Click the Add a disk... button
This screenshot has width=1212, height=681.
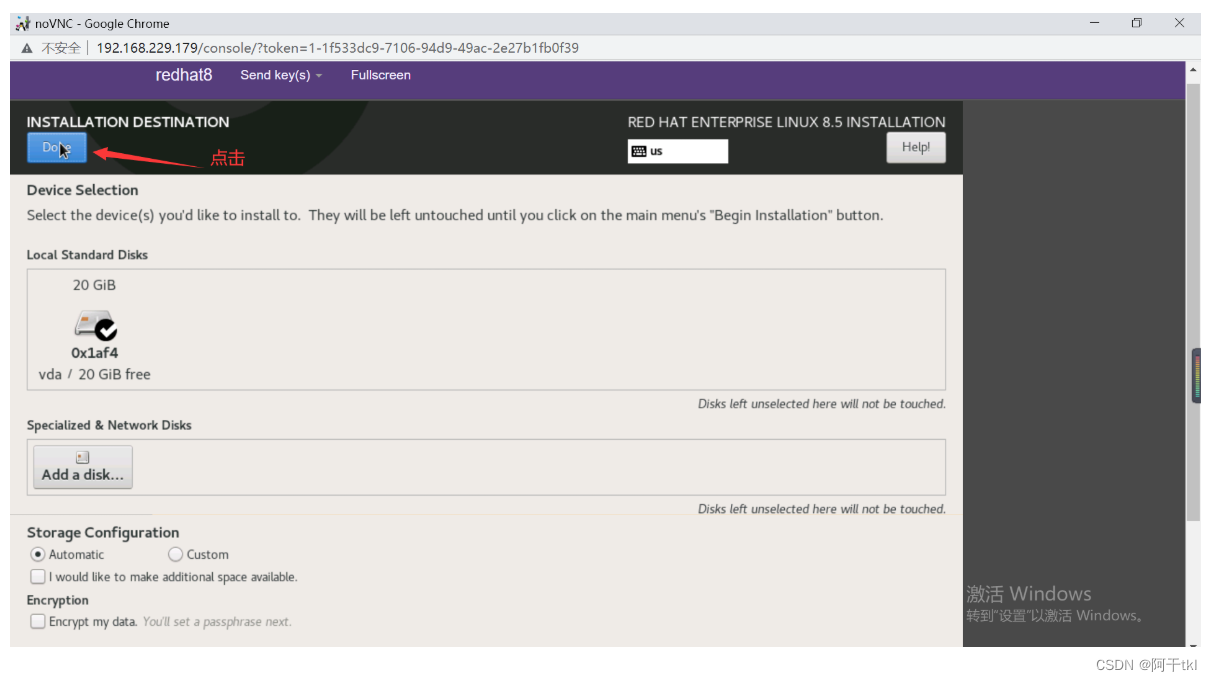(x=83, y=467)
